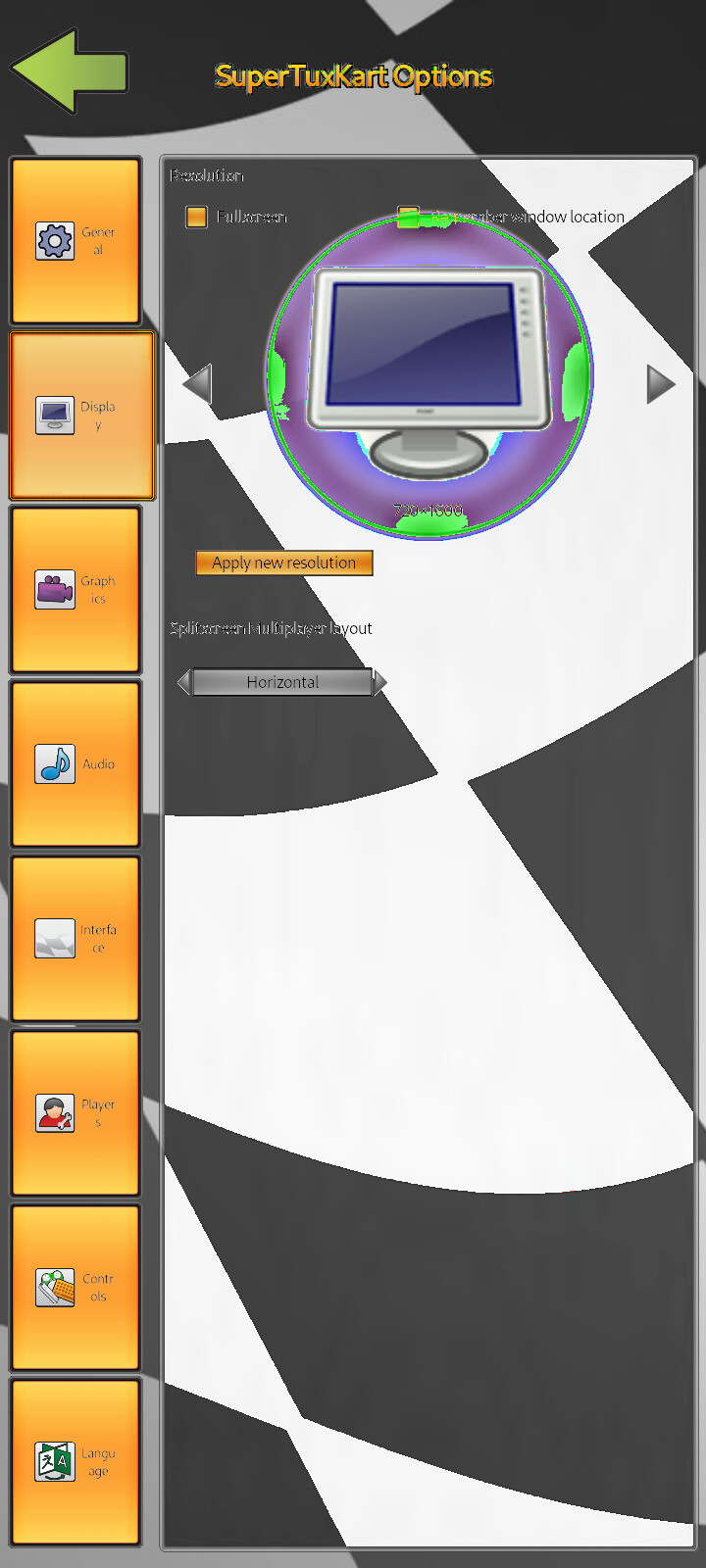Viewport: 706px width, 1568px height.
Task: Open the General settings tab
Action: coord(76,241)
